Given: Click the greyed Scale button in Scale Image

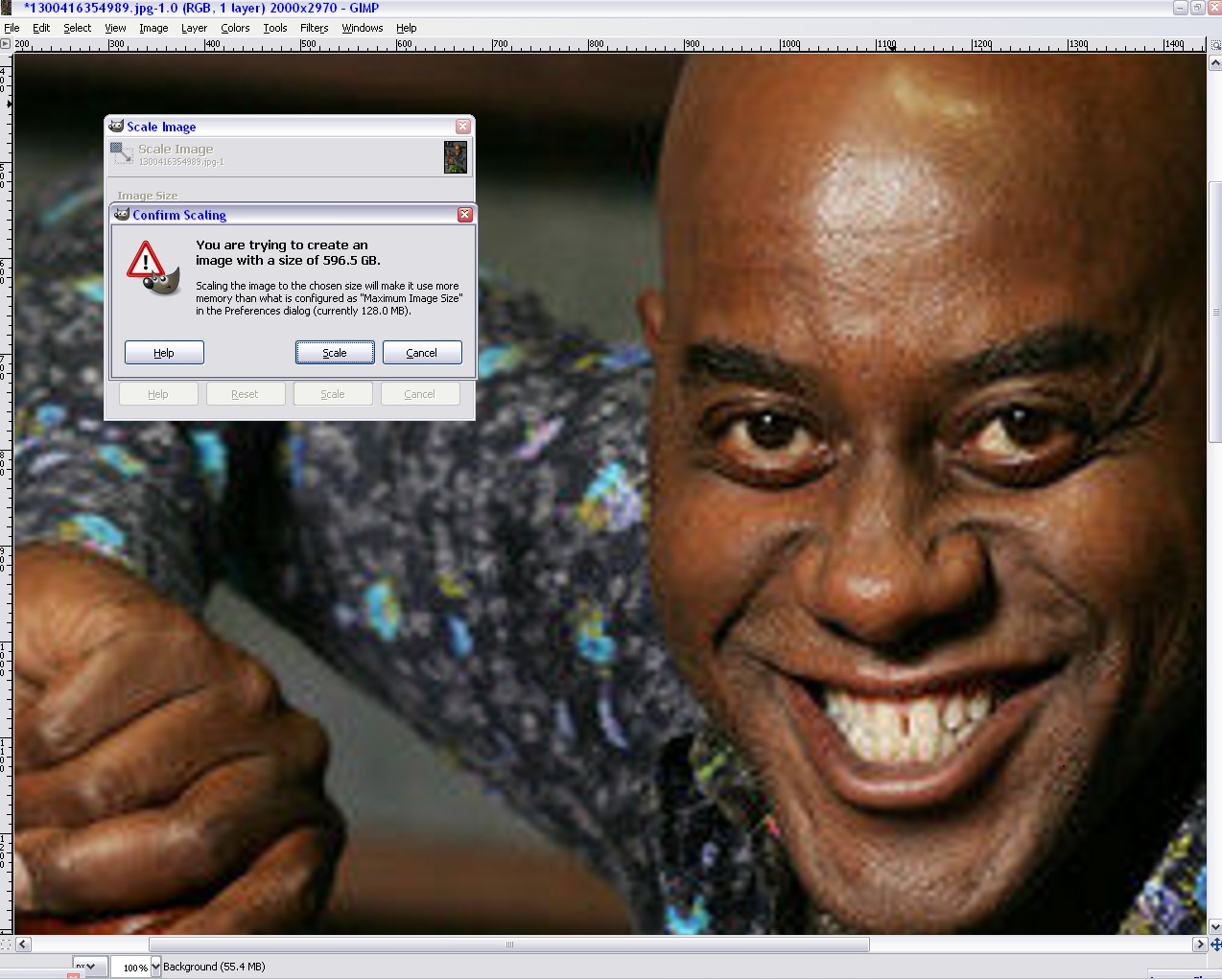Looking at the screenshot, I should (333, 394).
